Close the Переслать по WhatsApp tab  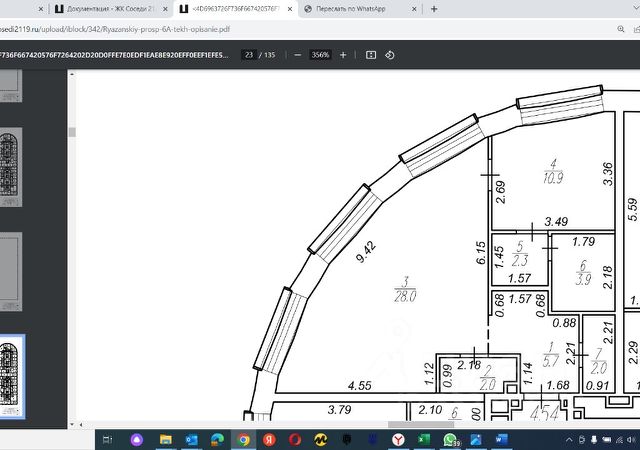click(414, 9)
